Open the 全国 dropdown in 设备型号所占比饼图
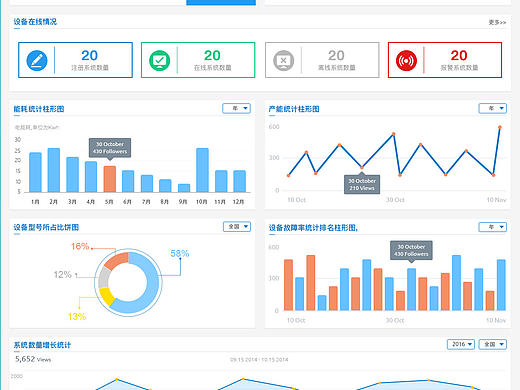Viewport: 520px width, 390px height. pos(237,227)
